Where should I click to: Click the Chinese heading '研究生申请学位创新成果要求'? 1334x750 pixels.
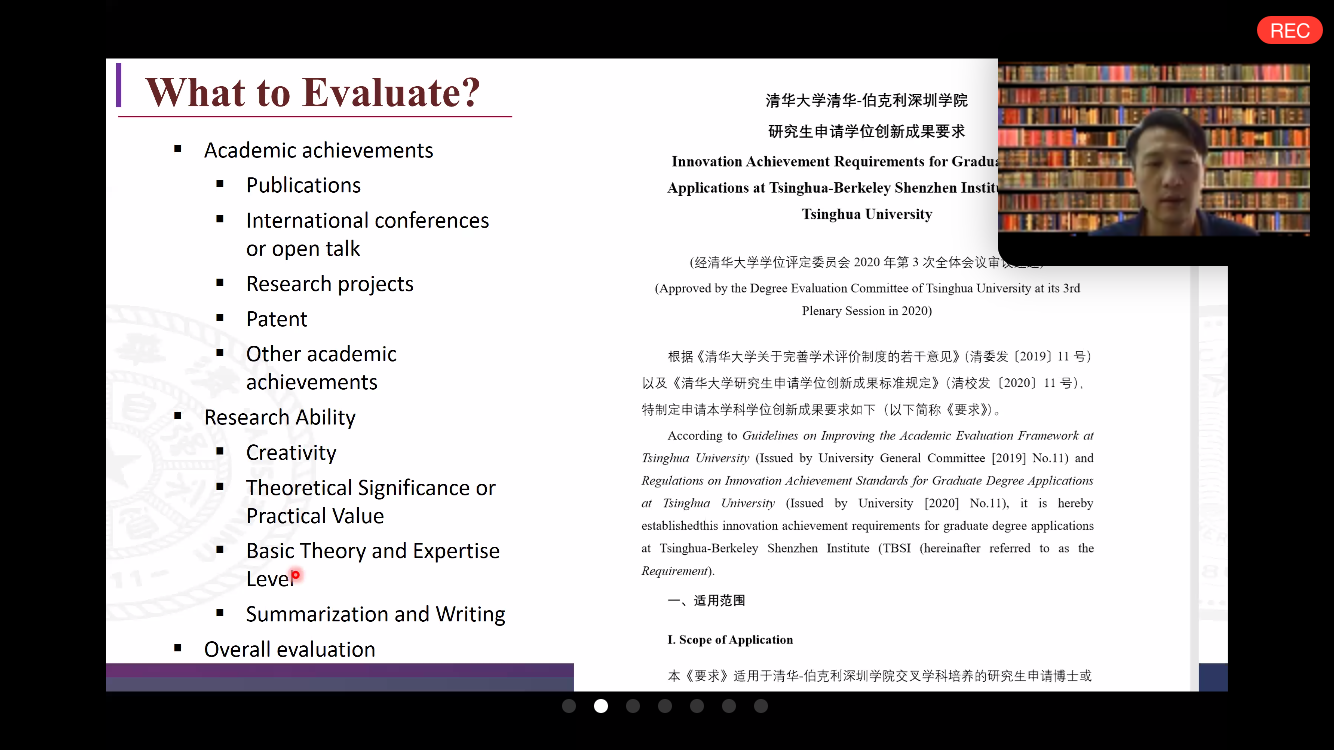tap(867, 131)
